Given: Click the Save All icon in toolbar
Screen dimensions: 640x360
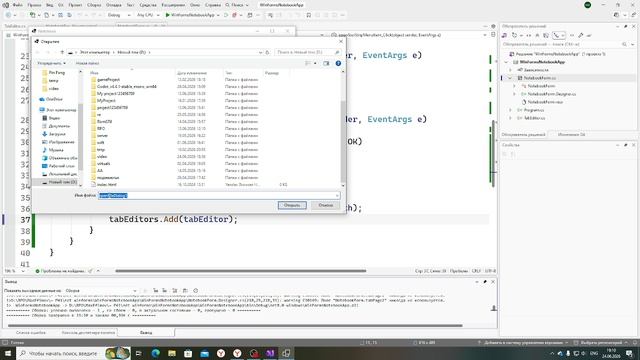Looking at the screenshot, I should point(69,15).
